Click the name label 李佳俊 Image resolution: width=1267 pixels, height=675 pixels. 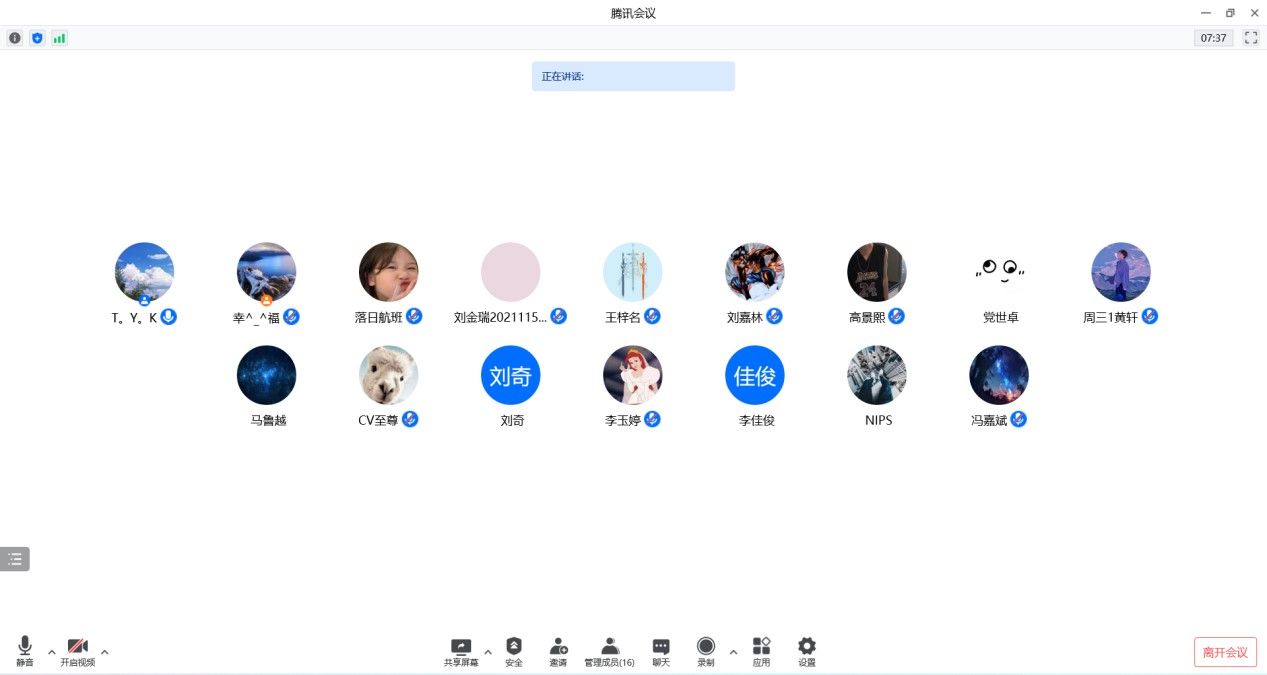click(x=756, y=421)
